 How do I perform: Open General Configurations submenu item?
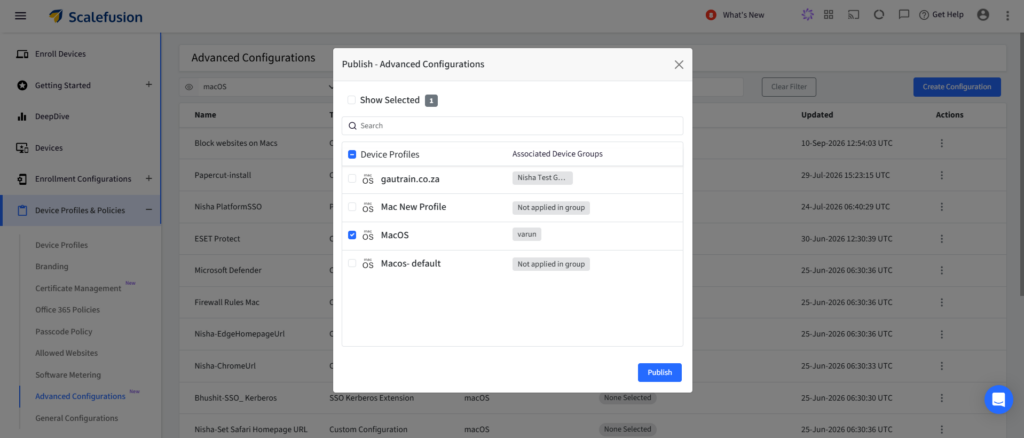[76, 418]
